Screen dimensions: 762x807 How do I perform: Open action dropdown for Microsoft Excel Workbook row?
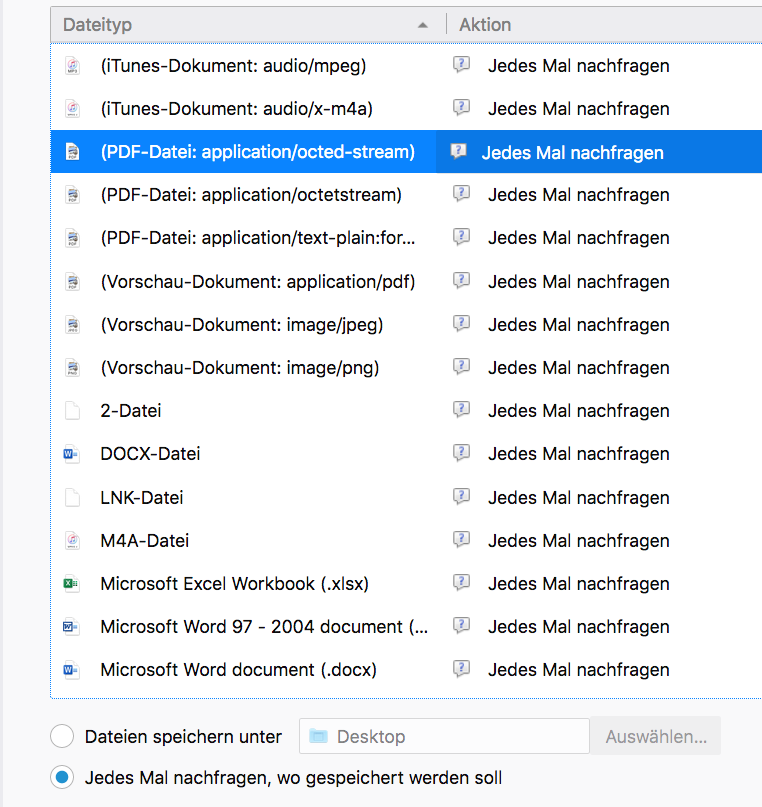(578, 584)
